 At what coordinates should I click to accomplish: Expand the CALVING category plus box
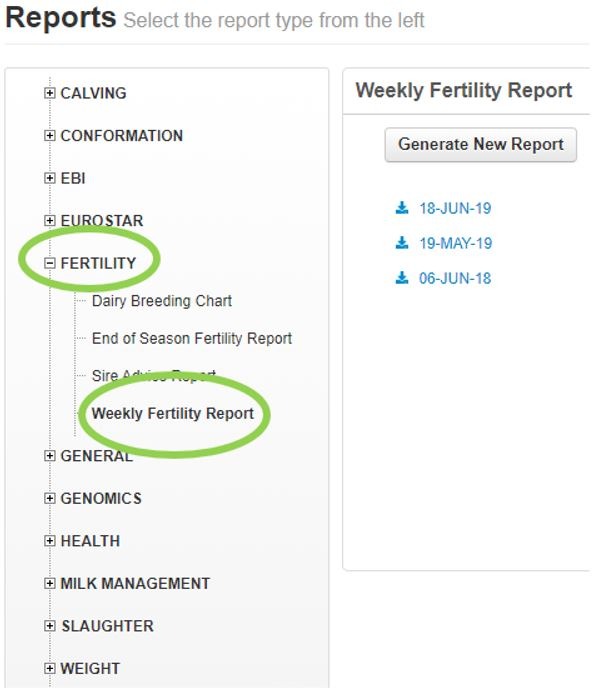(x=50, y=94)
